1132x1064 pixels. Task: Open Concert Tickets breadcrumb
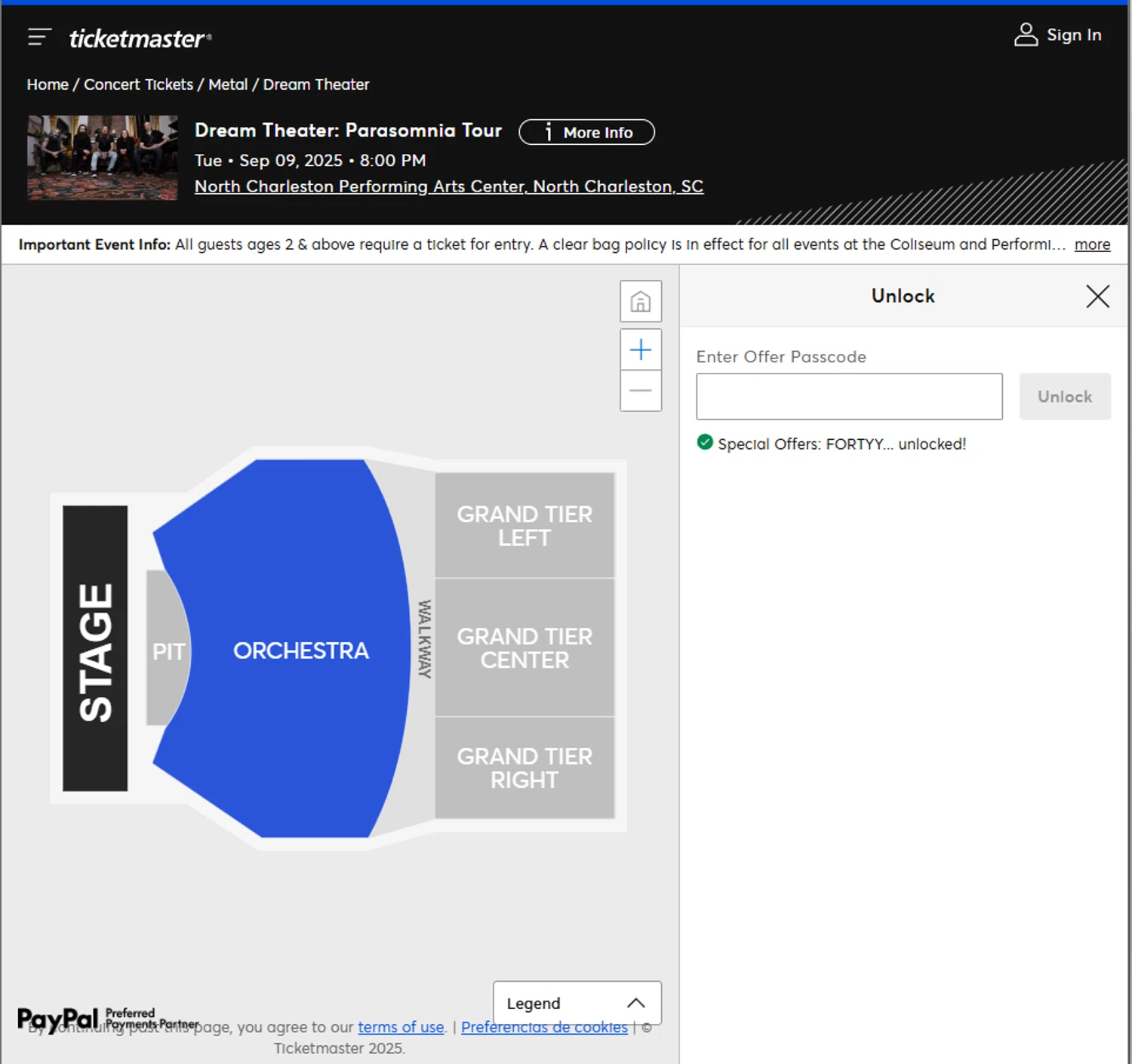point(138,85)
